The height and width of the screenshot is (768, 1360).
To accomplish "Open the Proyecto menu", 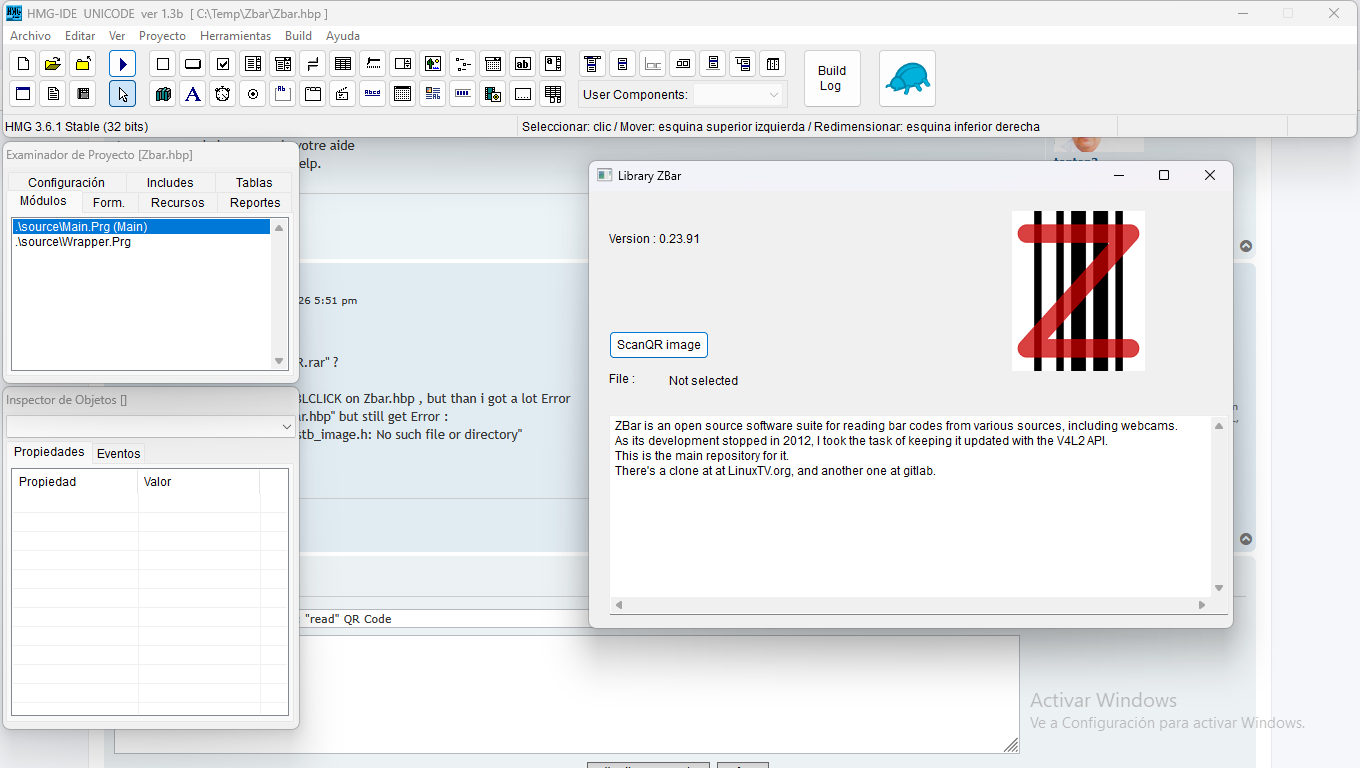I will tap(162, 36).
